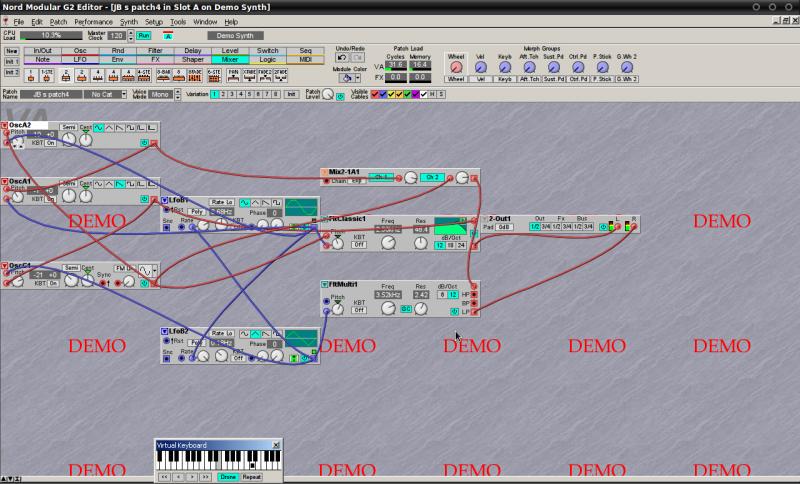Click the Run button
The image size is (800, 484).
point(143,36)
